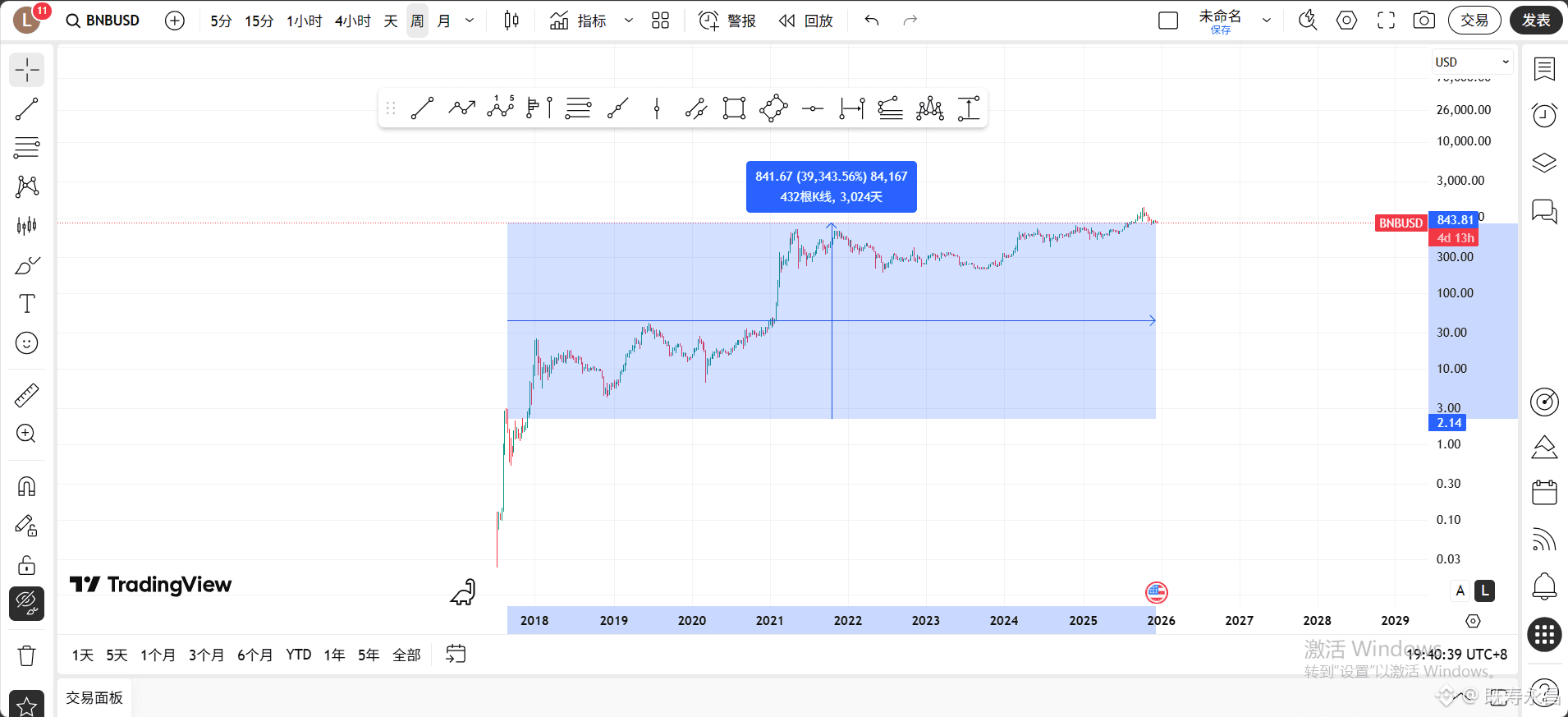Screen dimensions: 1568x717
Task: Select the rectangle shape drawing tool
Action: tap(734, 108)
